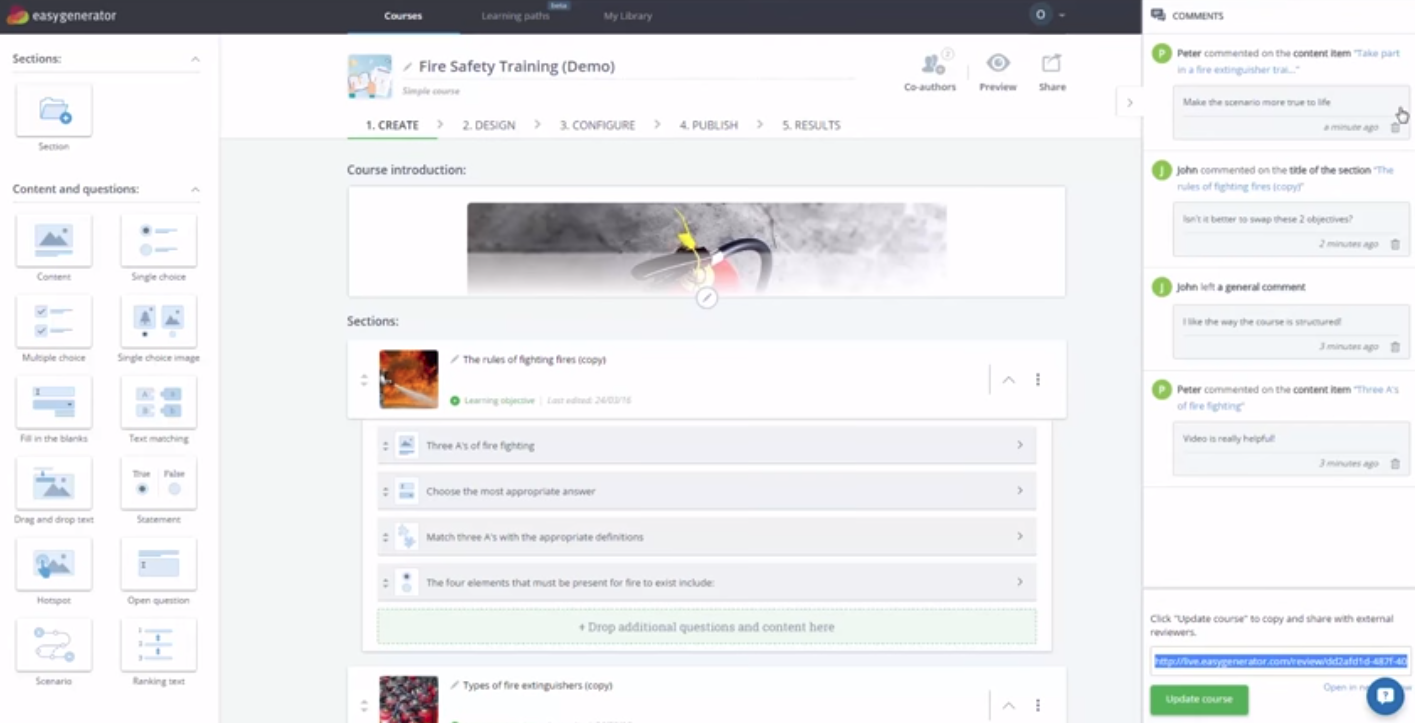Open the help chat bubble icon
The width and height of the screenshot is (1415, 723).
coord(1385,696)
